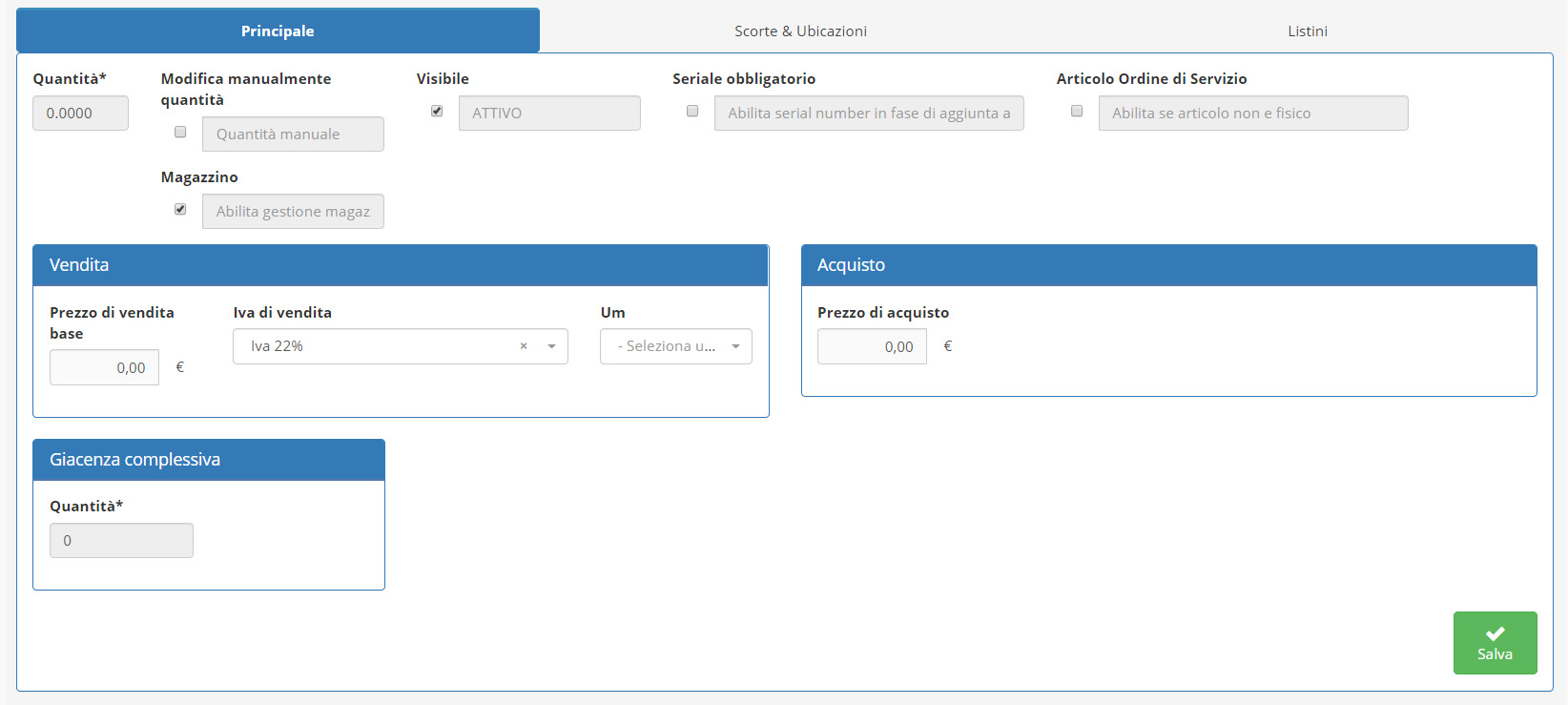Uncheck the Visibile ATTIVO checkbox

pos(437,112)
